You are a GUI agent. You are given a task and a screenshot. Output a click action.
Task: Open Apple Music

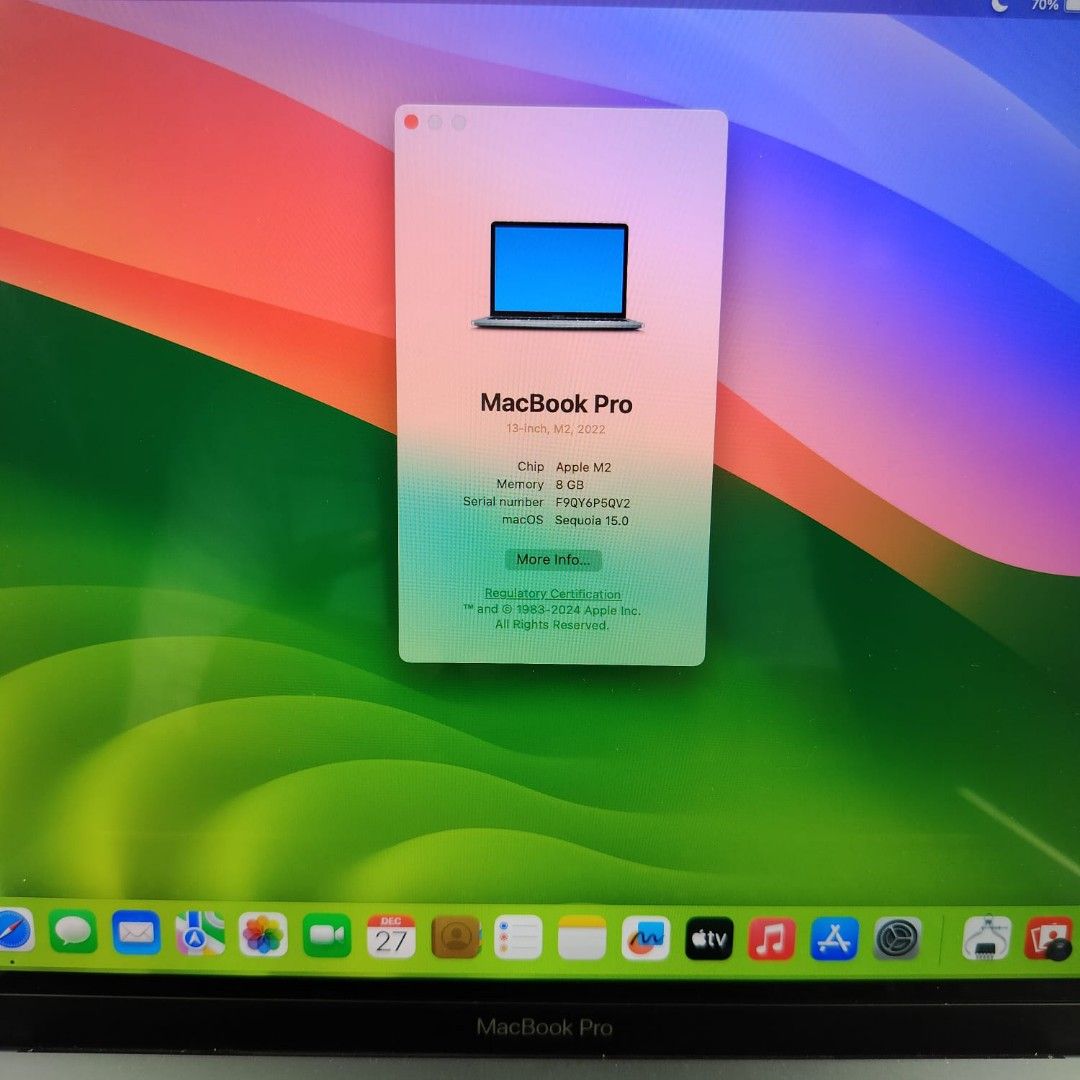[x=772, y=935]
